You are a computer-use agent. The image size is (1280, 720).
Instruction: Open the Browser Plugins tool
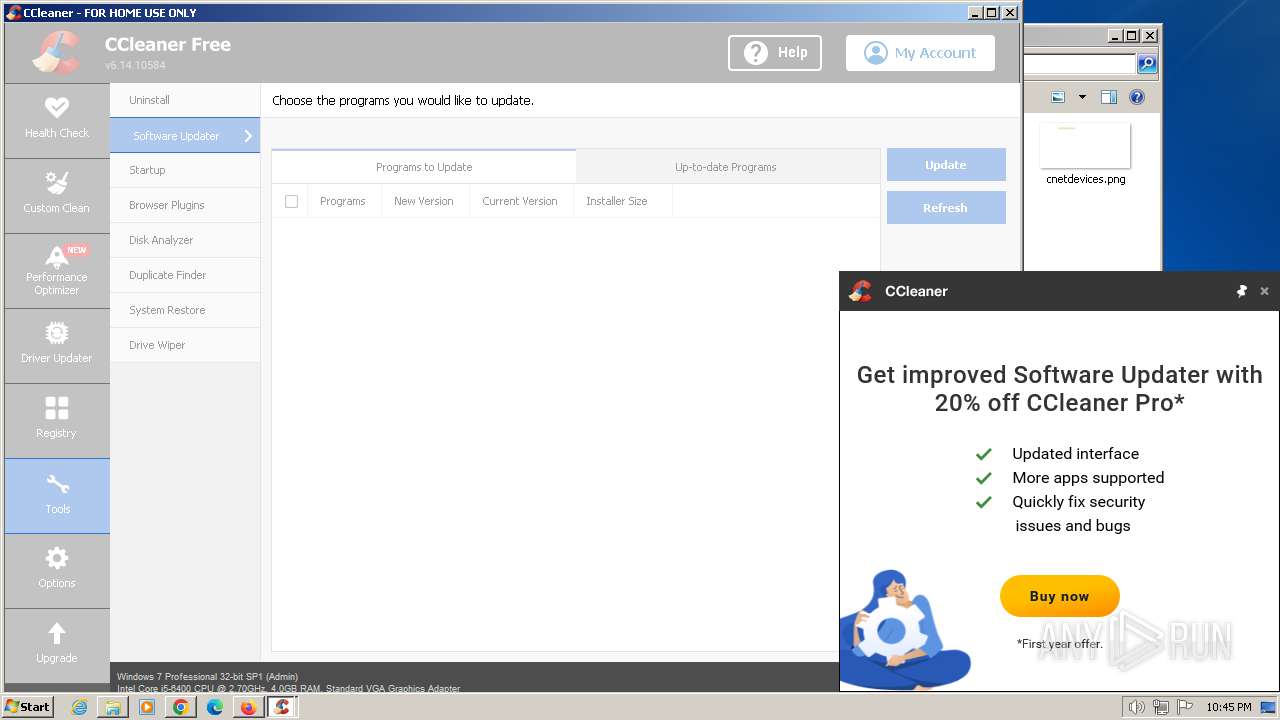(185, 205)
